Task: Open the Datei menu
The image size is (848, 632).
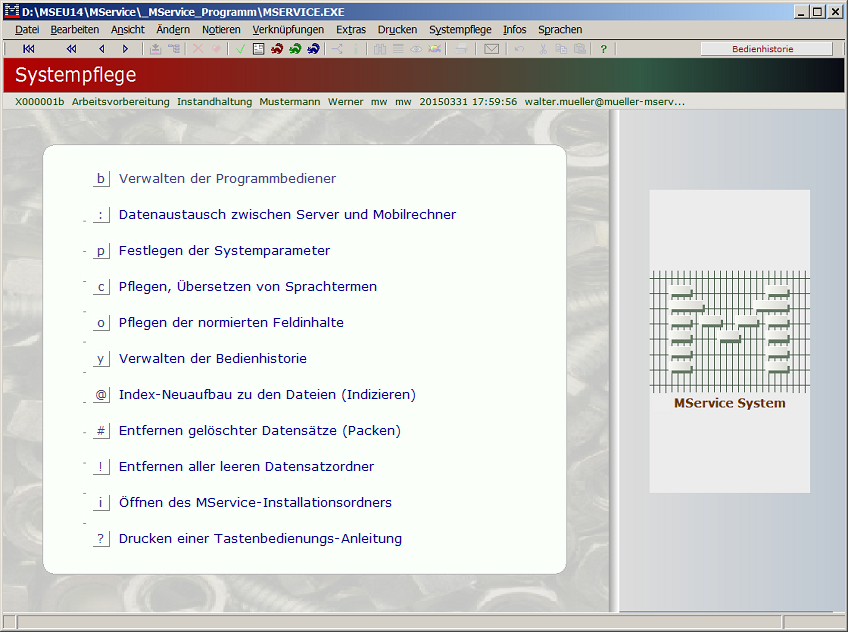Action: 27,30
